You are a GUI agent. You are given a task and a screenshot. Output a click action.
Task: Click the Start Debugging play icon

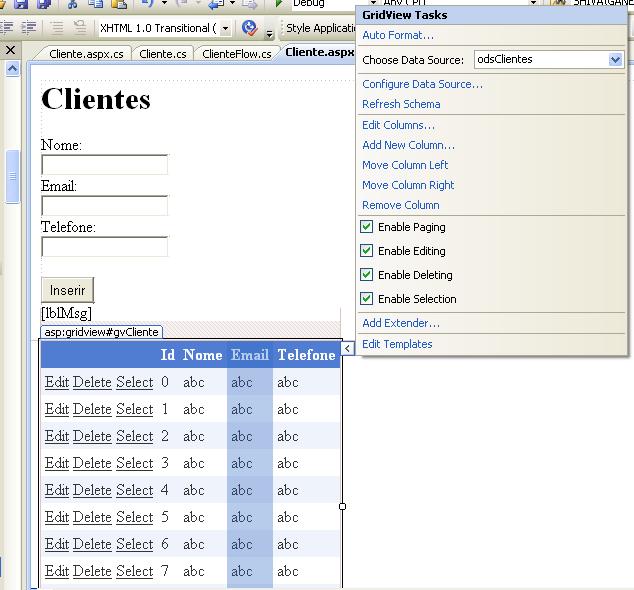[280, 4]
